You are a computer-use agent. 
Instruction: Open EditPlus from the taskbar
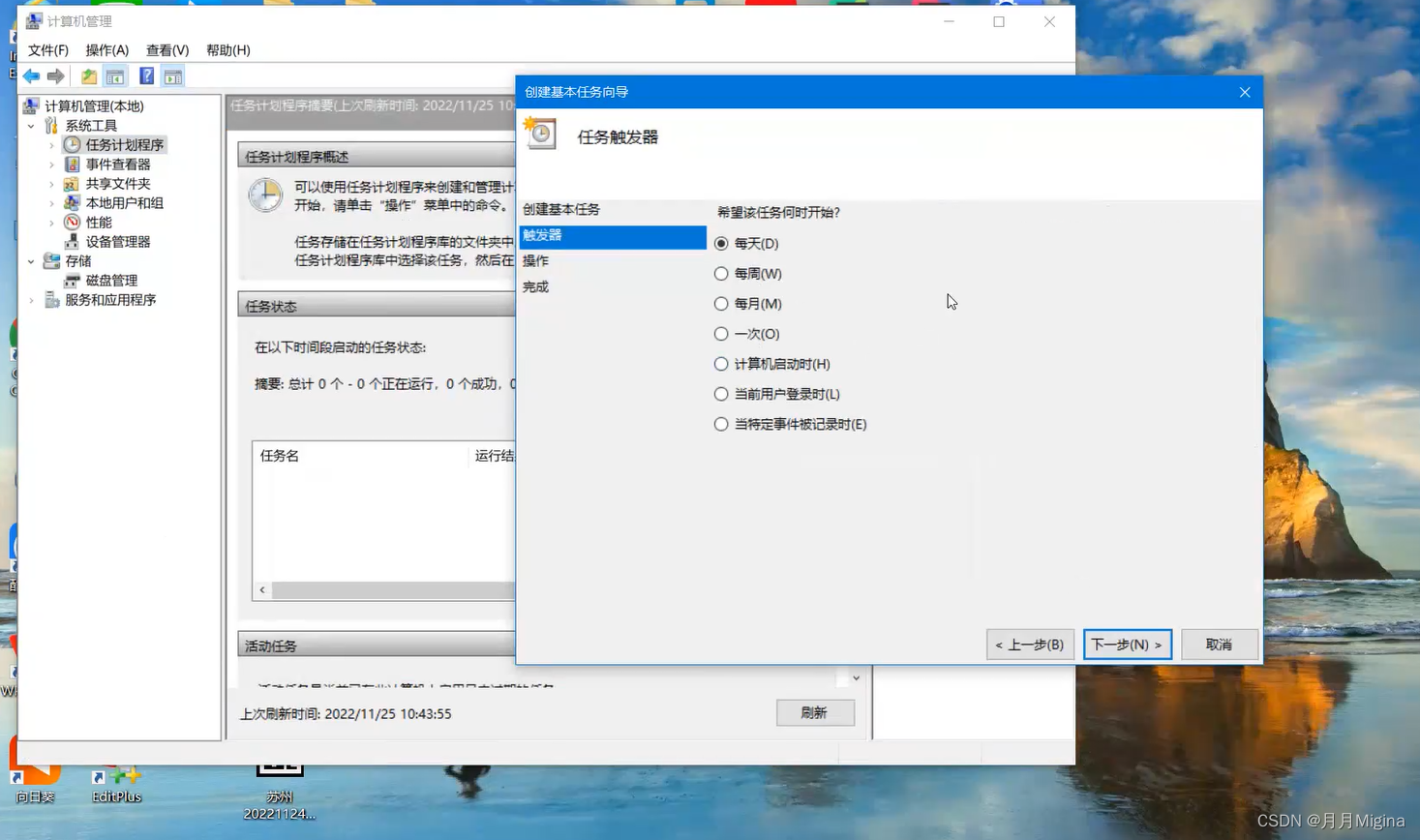pos(115,777)
